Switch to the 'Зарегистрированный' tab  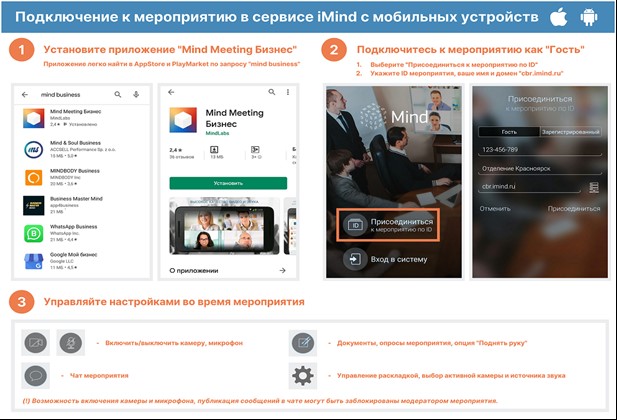point(570,131)
